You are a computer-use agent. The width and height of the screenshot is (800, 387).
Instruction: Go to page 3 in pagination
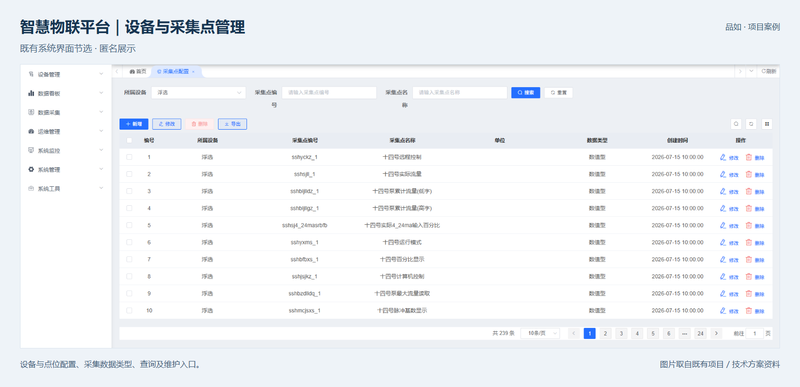621,333
